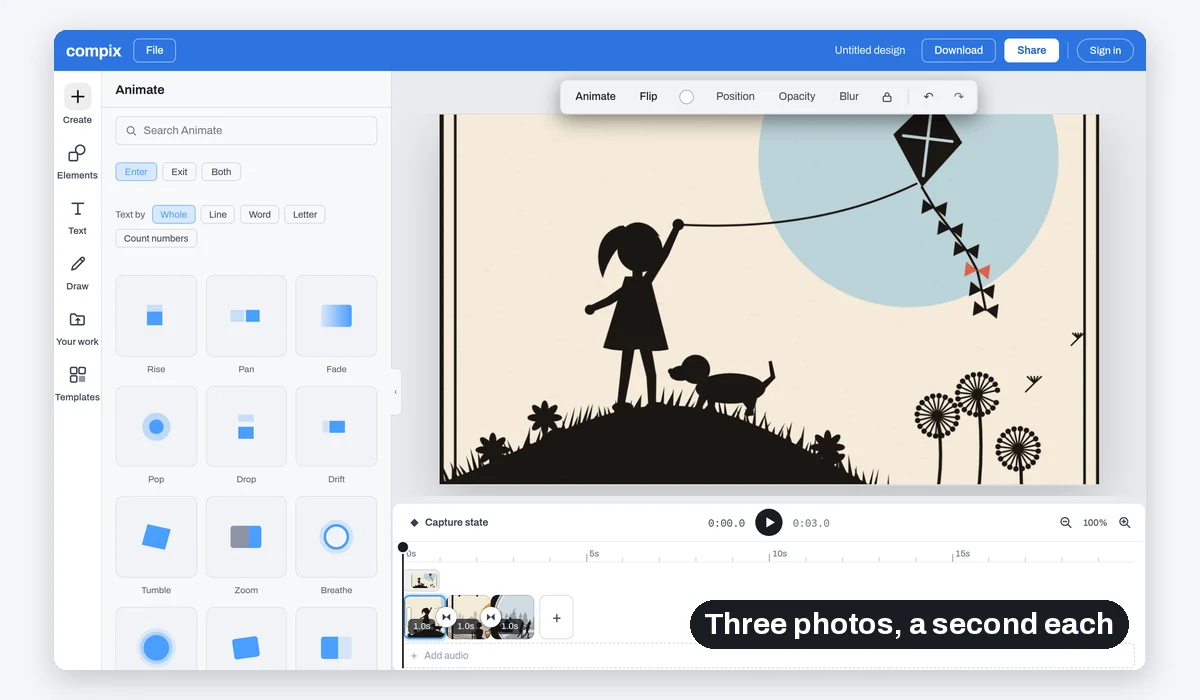Click the kite image on canvas
The width and height of the screenshot is (1200, 700).
coord(930,150)
